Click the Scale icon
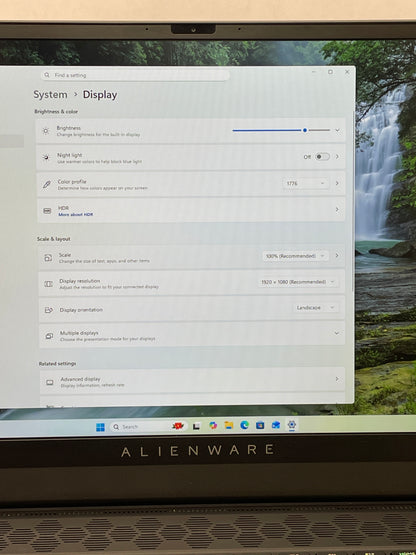This screenshot has width=416, height=555. 48,258
